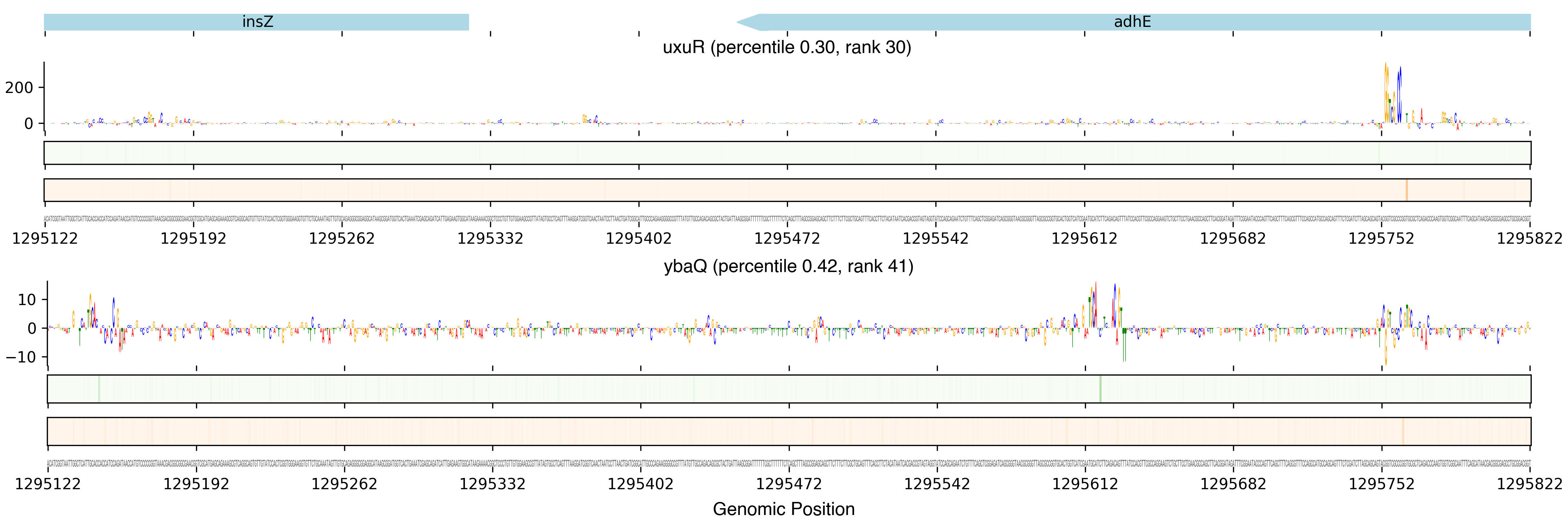Click the insZ gene annotation bar
The width and height of the screenshot is (1568, 523).
coord(256,22)
